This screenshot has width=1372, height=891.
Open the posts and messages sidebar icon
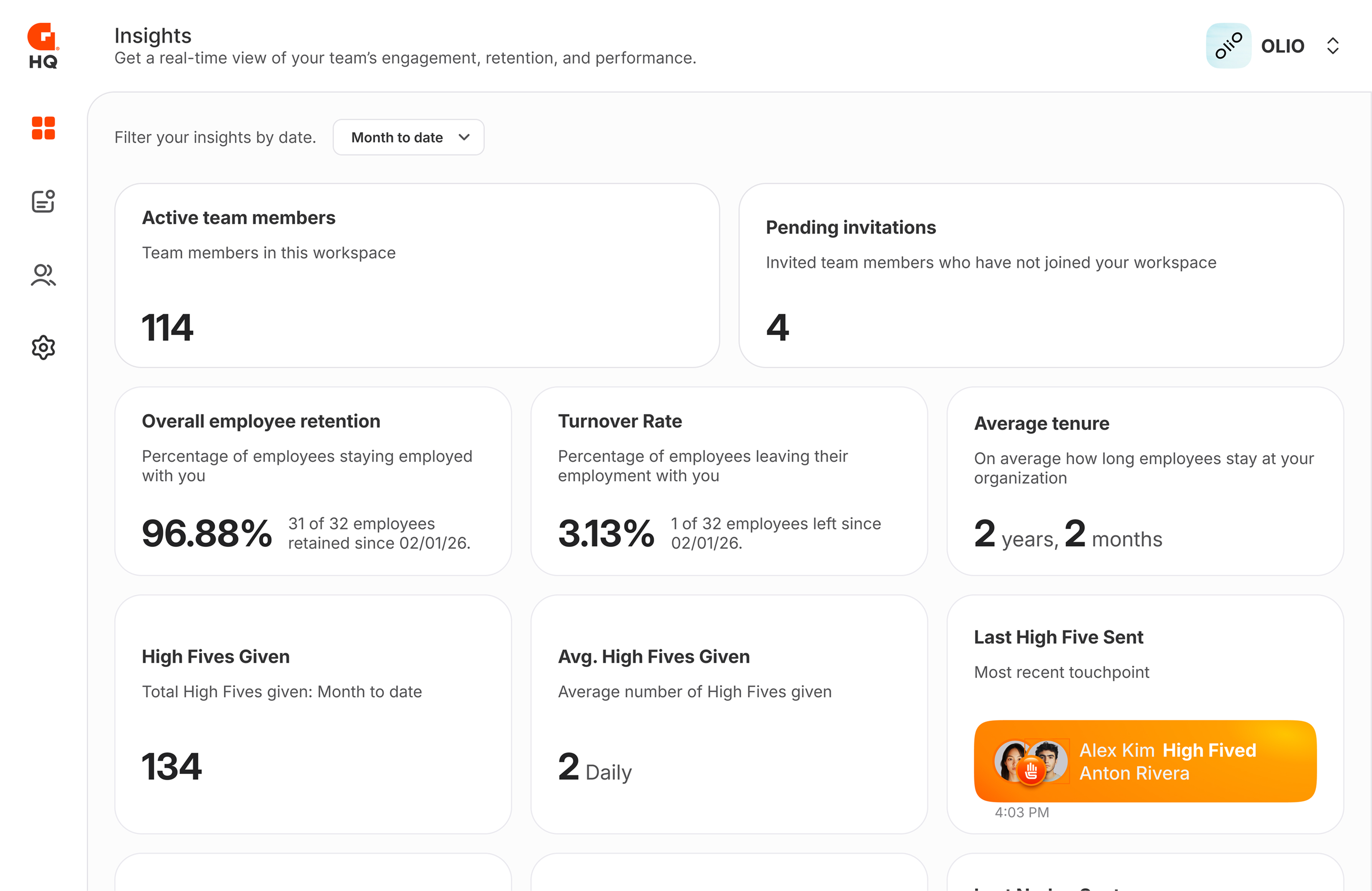[x=43, y=201]
